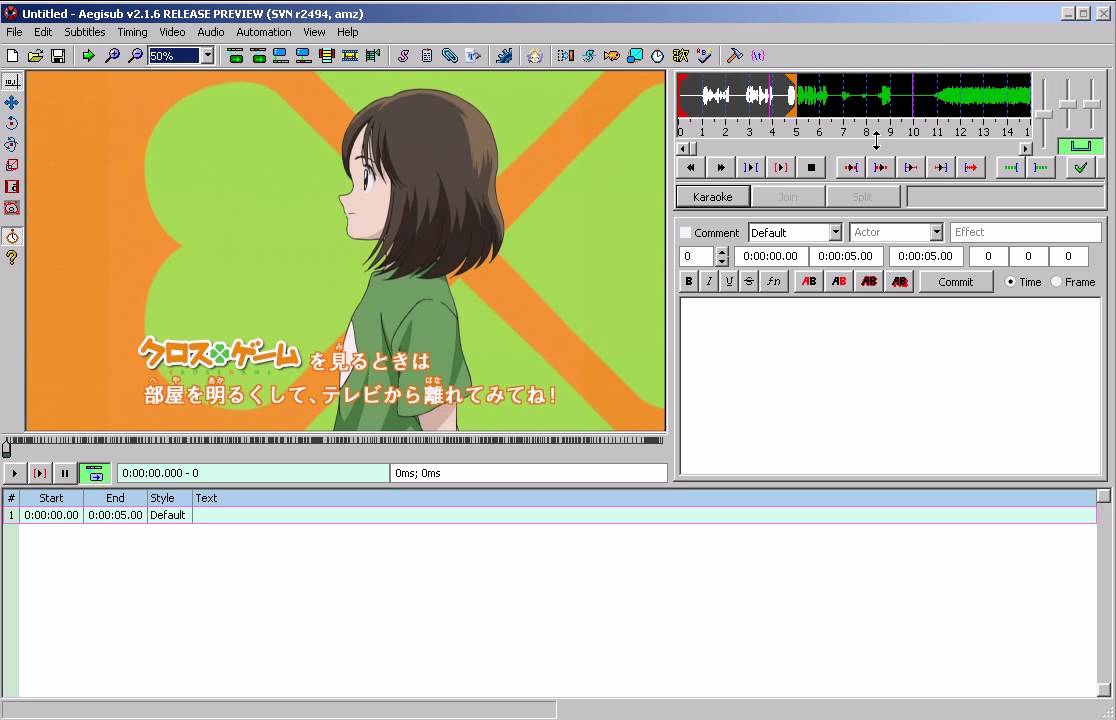
Task: Click the Set shadow color AB button
Action: click(900, 282)
